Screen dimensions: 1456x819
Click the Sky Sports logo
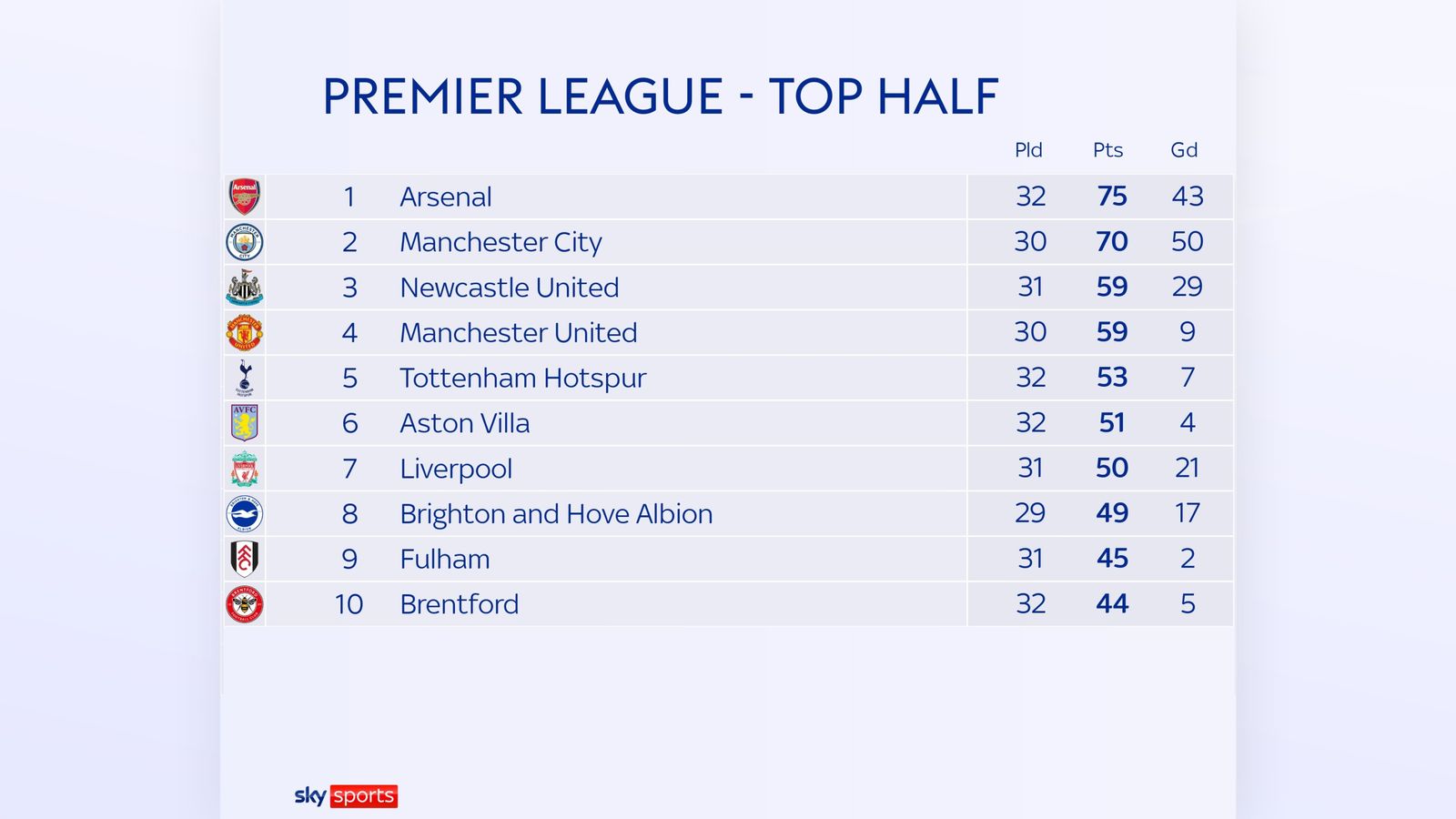point(346,796)
